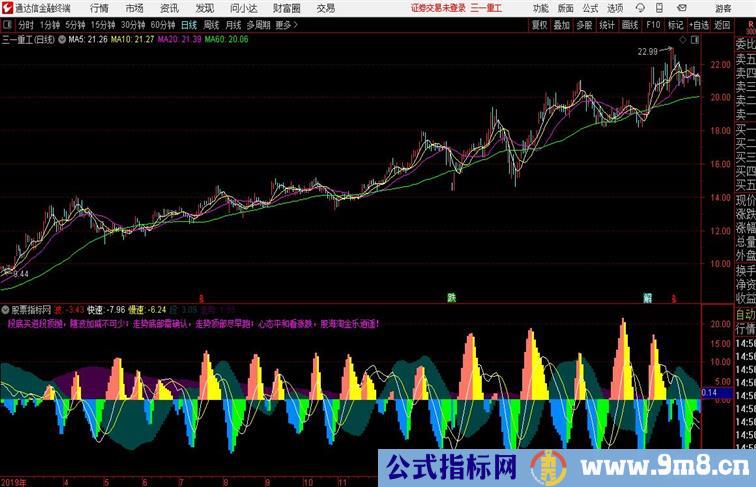The width and height of the screenshot is (756, 487).
Task: Open the MA indicator dropdown beside 三一重工
Action: (x=62, y=40)
